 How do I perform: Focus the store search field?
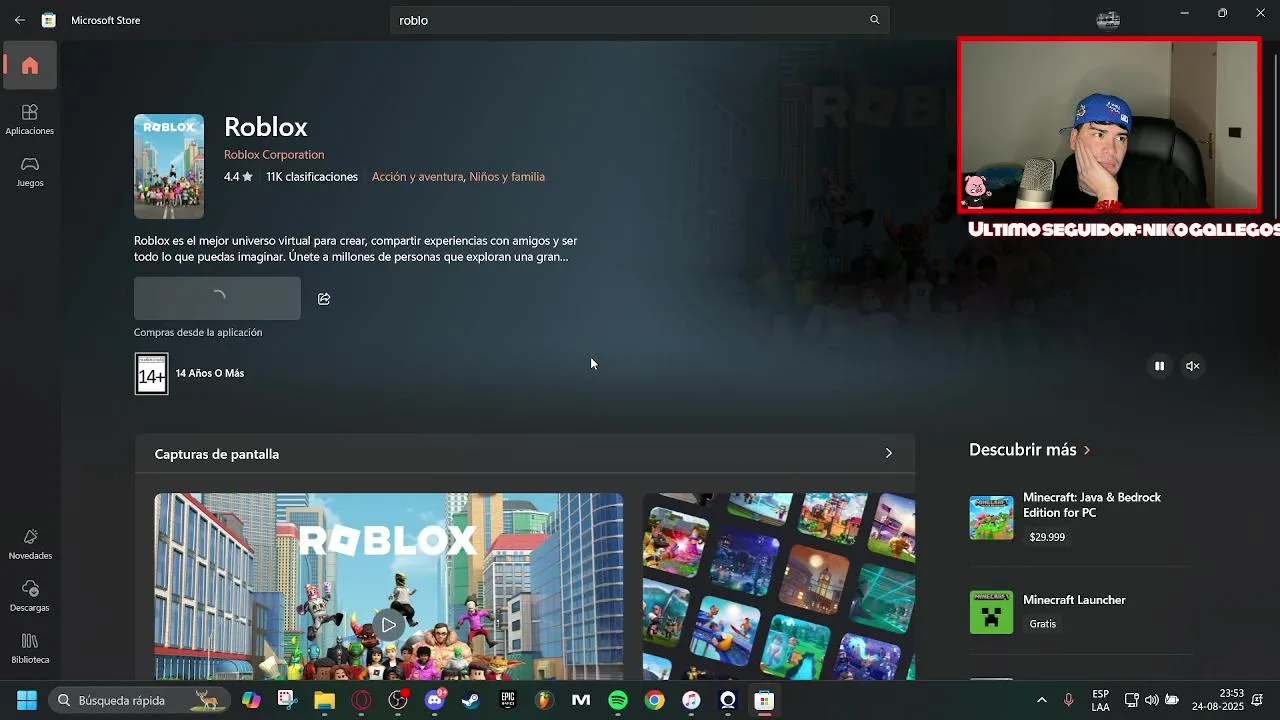click(x=639, y=20)
